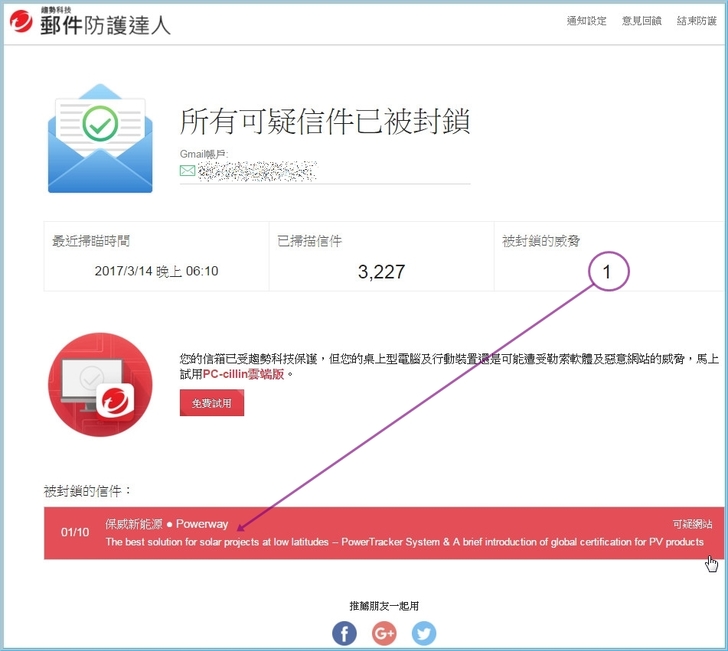Click the 可疑網站 suspicious site label
Image resolution: width=728 pixels, height=651 pixels.
[x=692, y=524]
